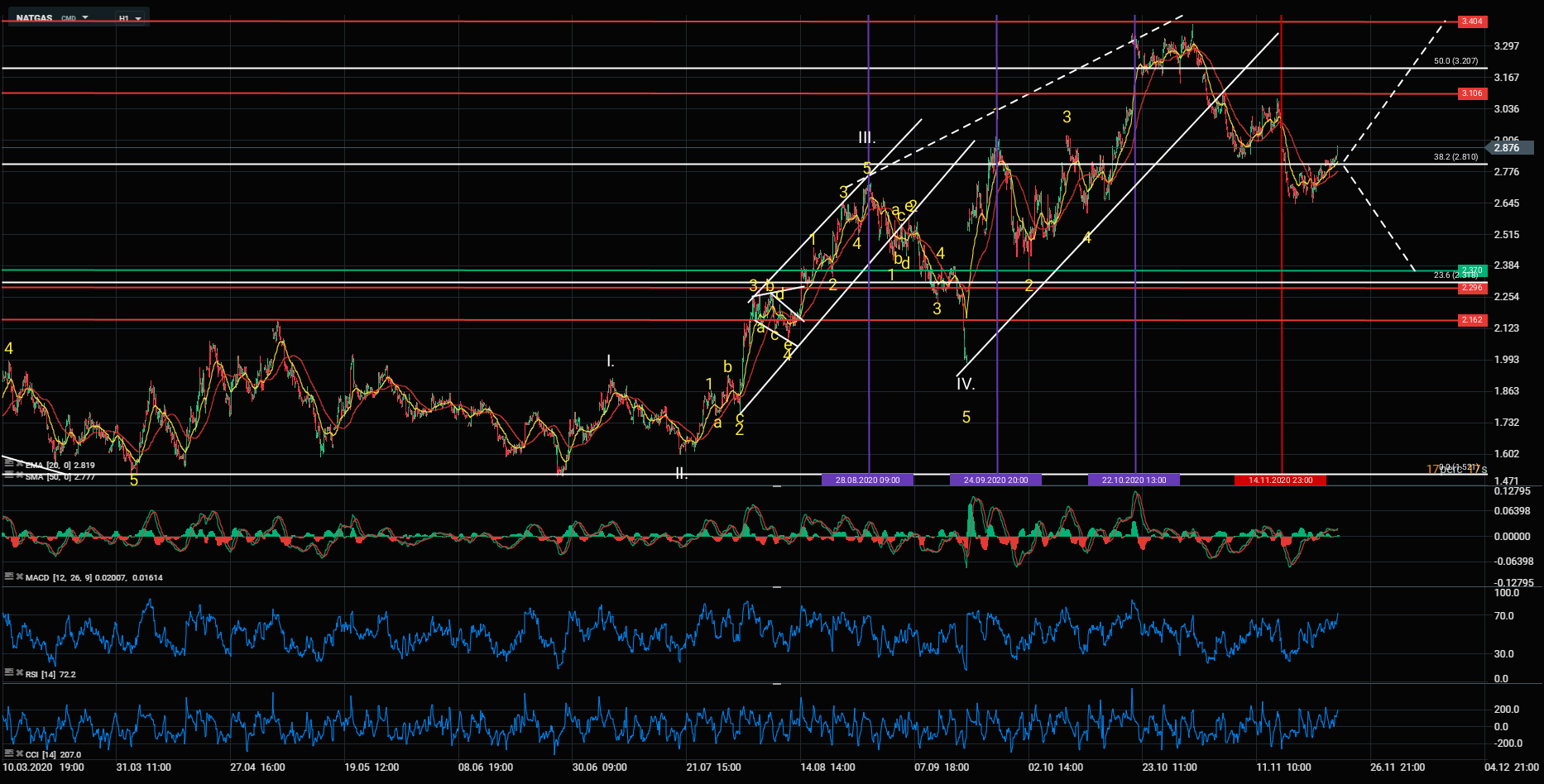1544x784 pixels.
Task: Click the 22.10.2020 13:00 time label
Action: click(x=1134, y=480)
